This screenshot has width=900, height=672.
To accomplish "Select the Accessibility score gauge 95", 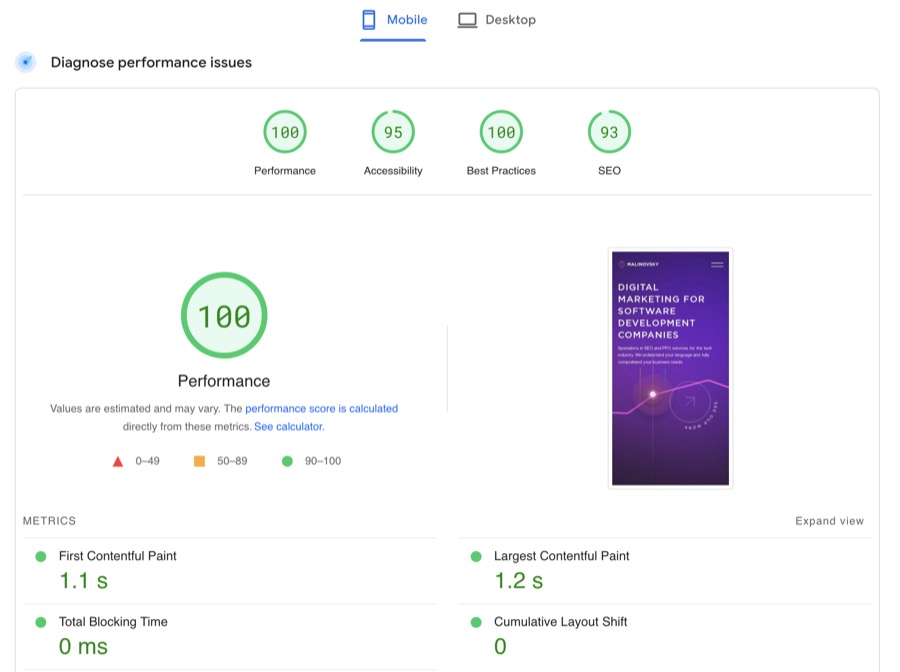I will (393, 132).
